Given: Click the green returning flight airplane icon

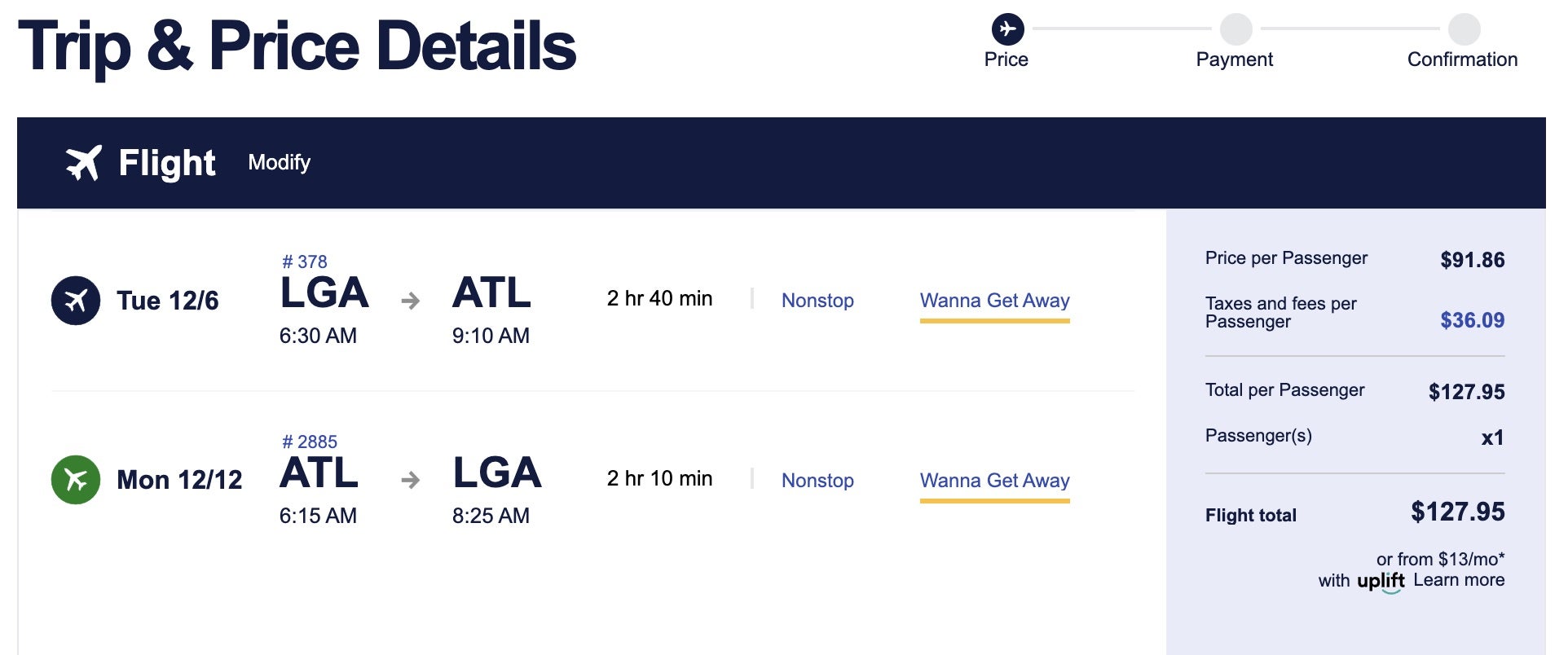Looking at the screenshot, I should (74, 480).
